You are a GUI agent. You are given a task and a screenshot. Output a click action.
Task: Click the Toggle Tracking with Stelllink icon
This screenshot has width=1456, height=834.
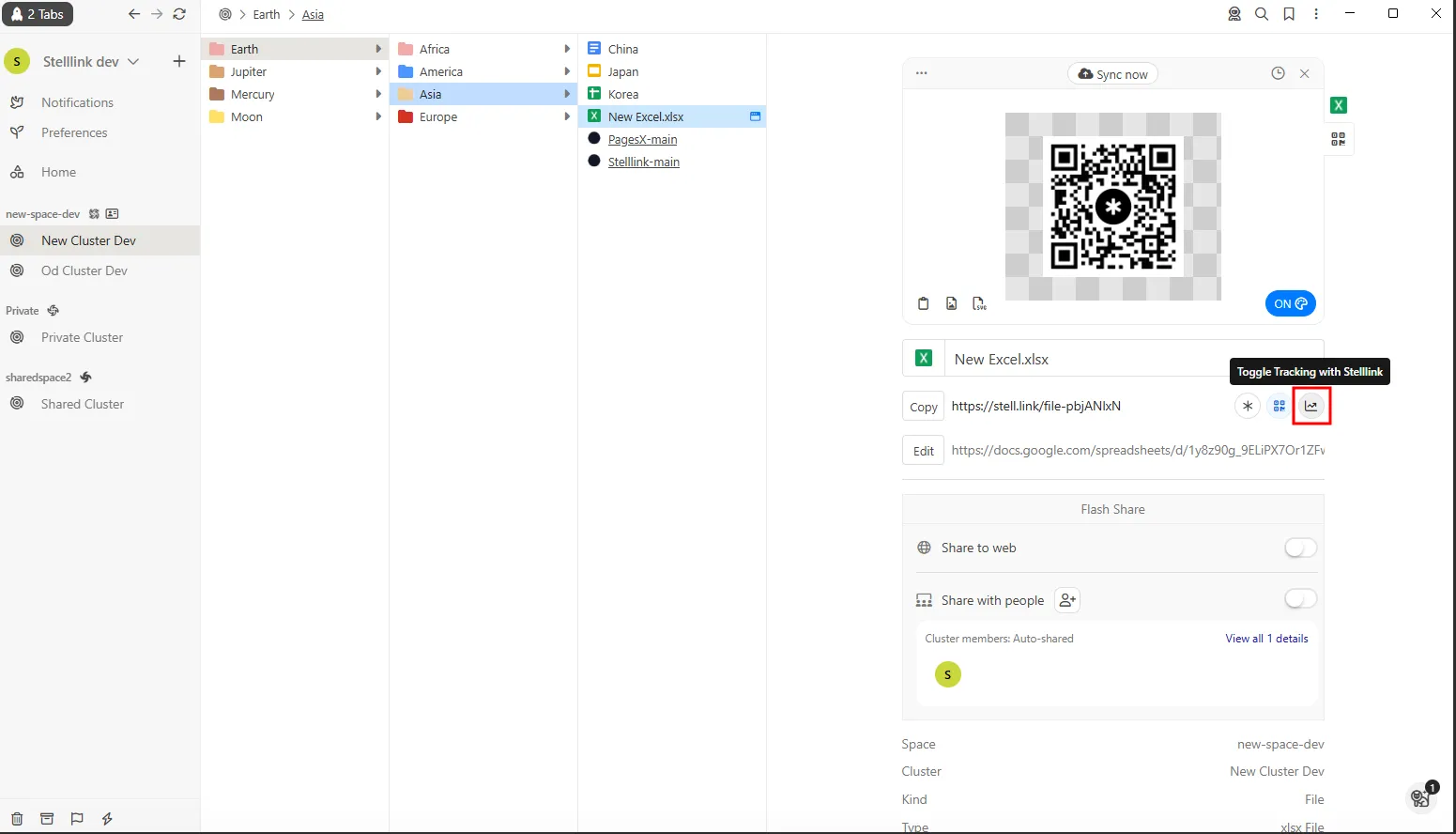(1310, 406)
